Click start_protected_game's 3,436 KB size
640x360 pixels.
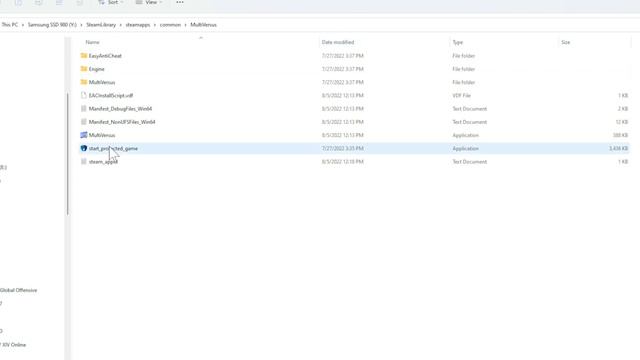coord(618,148)
